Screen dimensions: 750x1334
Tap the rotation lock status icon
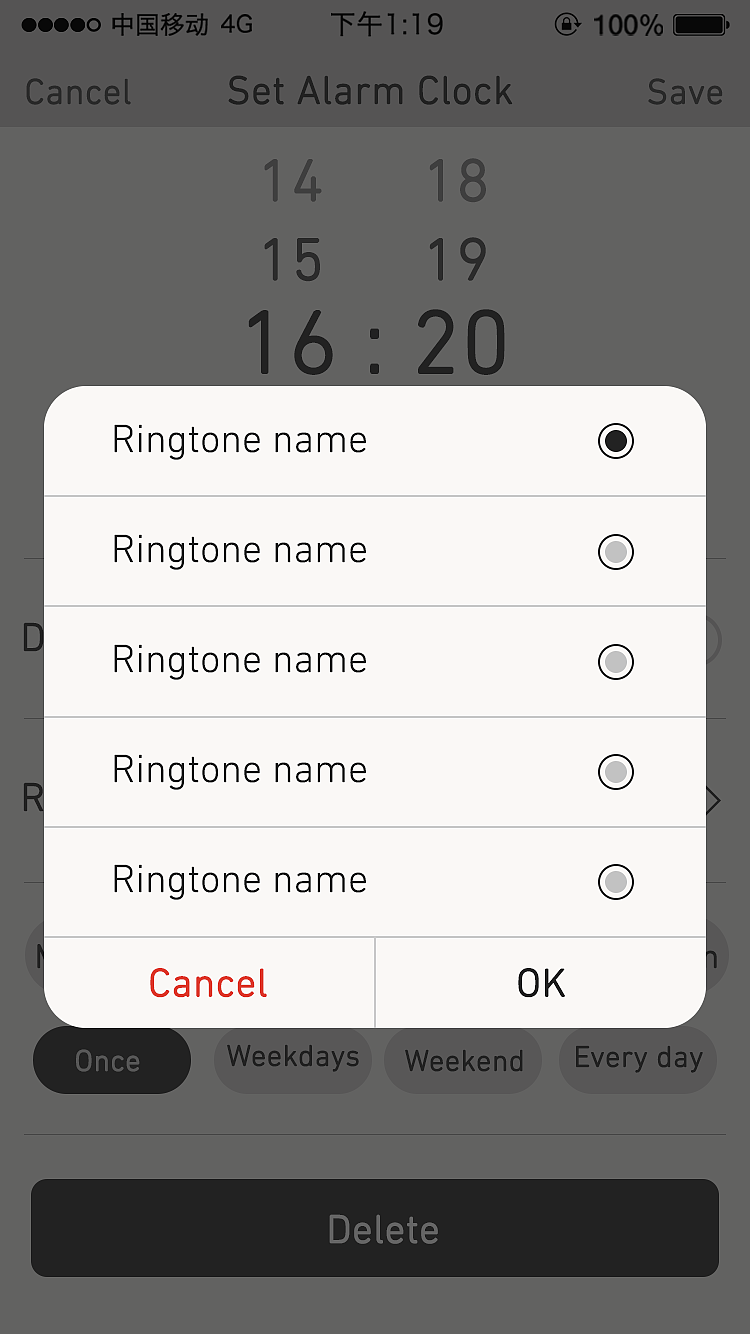pos(567,24)
